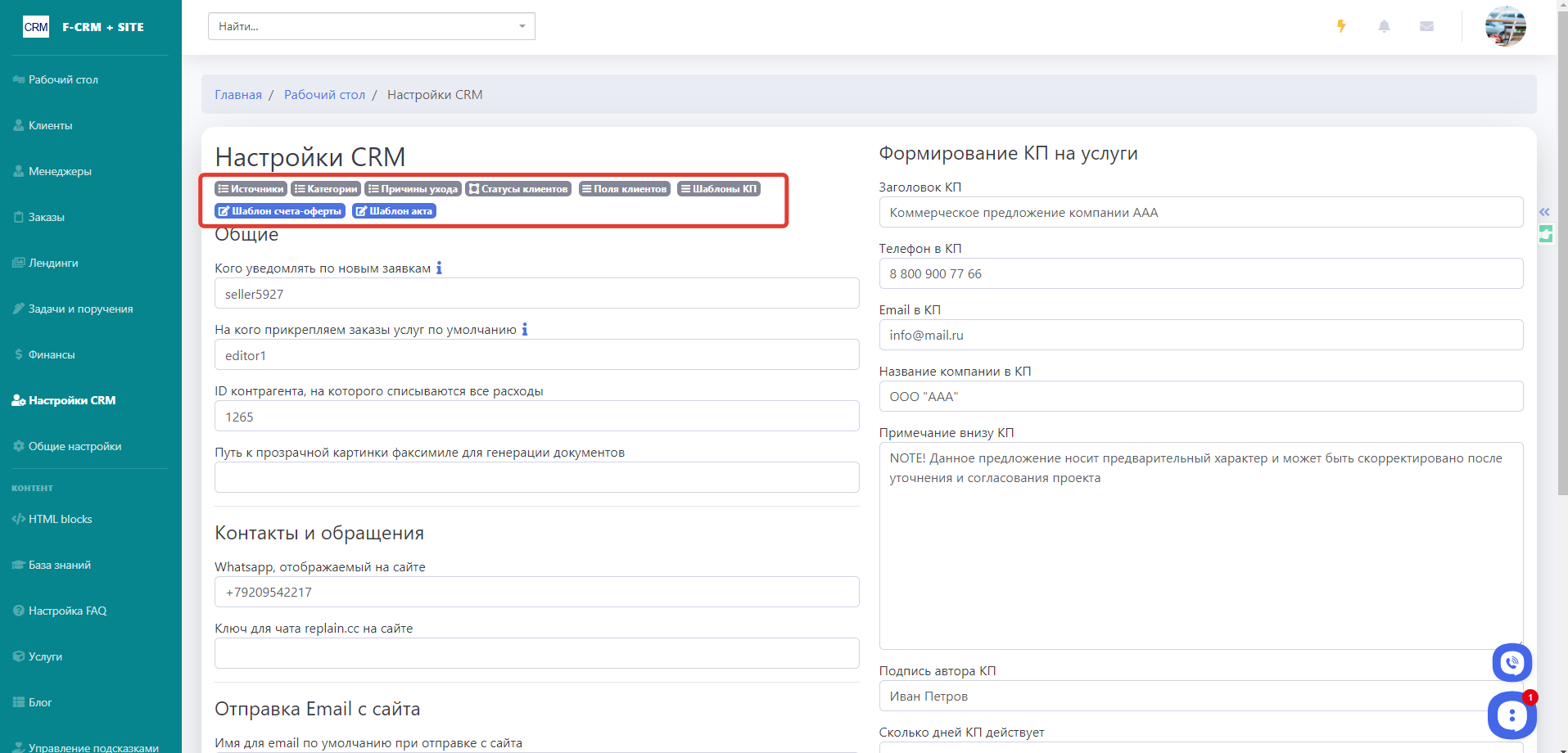Click the yellow lightning bolt icon
Screen dimensions: 1568x753
tap(1341, 26)
